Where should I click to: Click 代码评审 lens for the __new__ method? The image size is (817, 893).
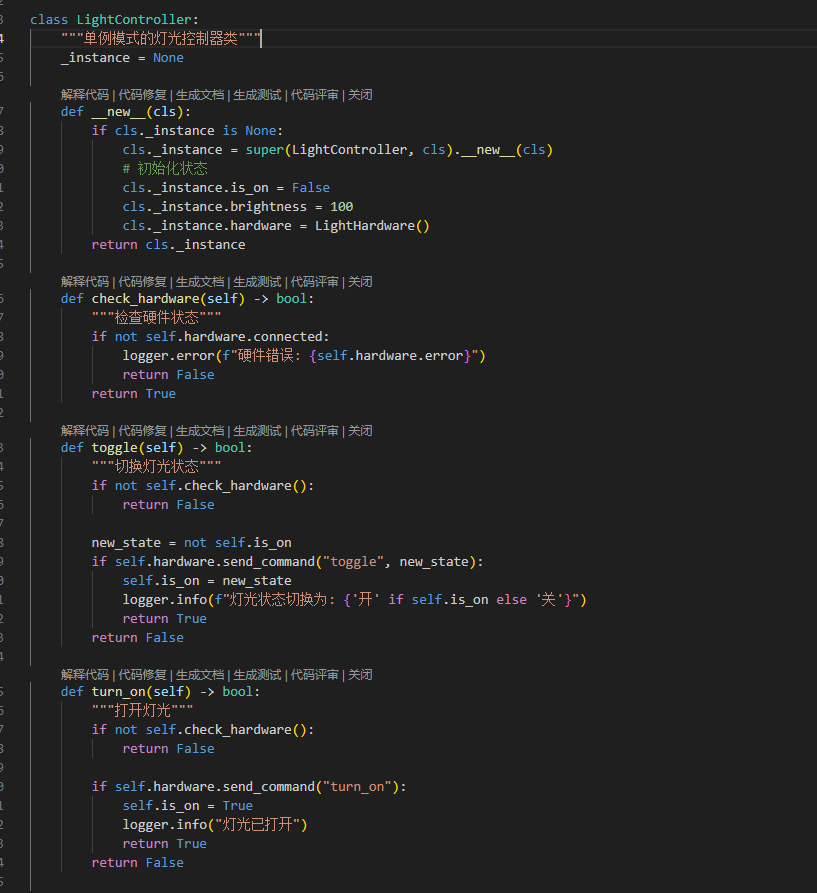315,95
